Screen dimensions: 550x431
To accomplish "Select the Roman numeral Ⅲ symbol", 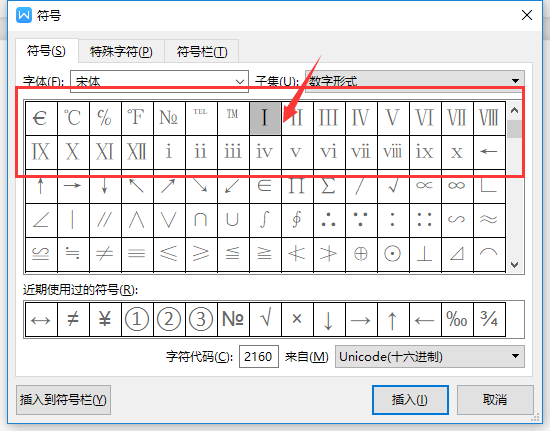I will tap(329, 118).
